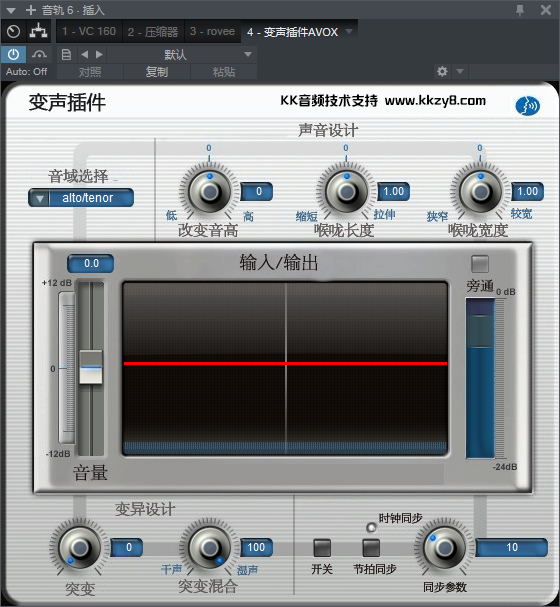Toggle the 节拍同步 tempo sync button
Viewport: 560px width, 607px height.
click(x=371, y=548)
